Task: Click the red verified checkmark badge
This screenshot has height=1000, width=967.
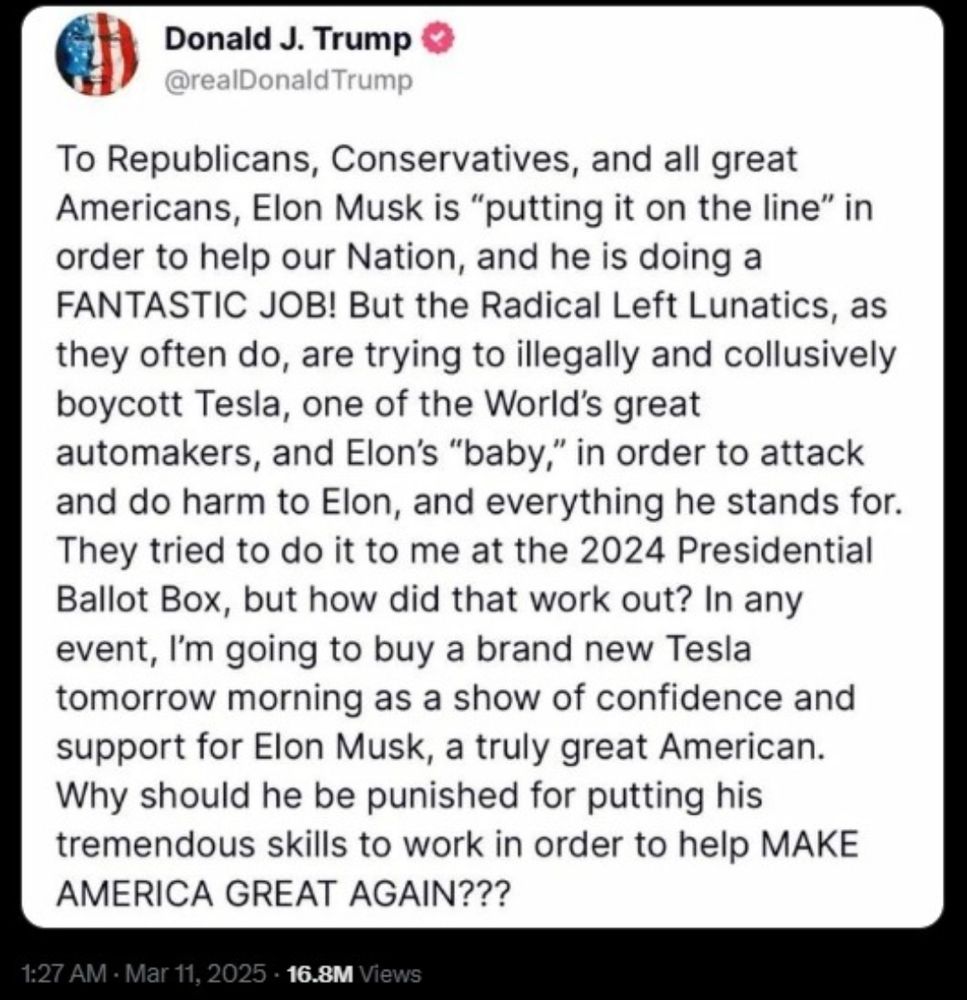Action: (x=439, y=39)
